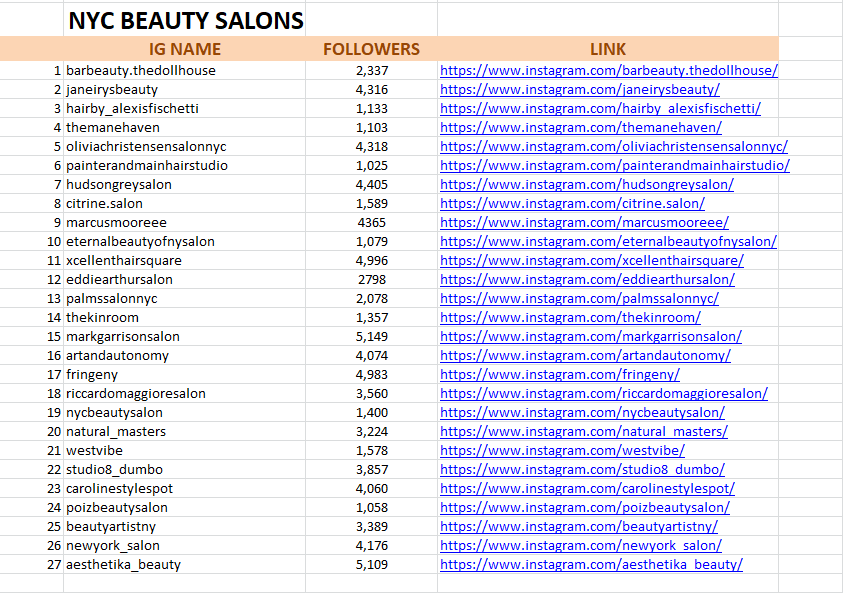Open the riccardomaggioresalon Instagram link
843x593 pixels.
pyautogui.click(x=604, y=394)
